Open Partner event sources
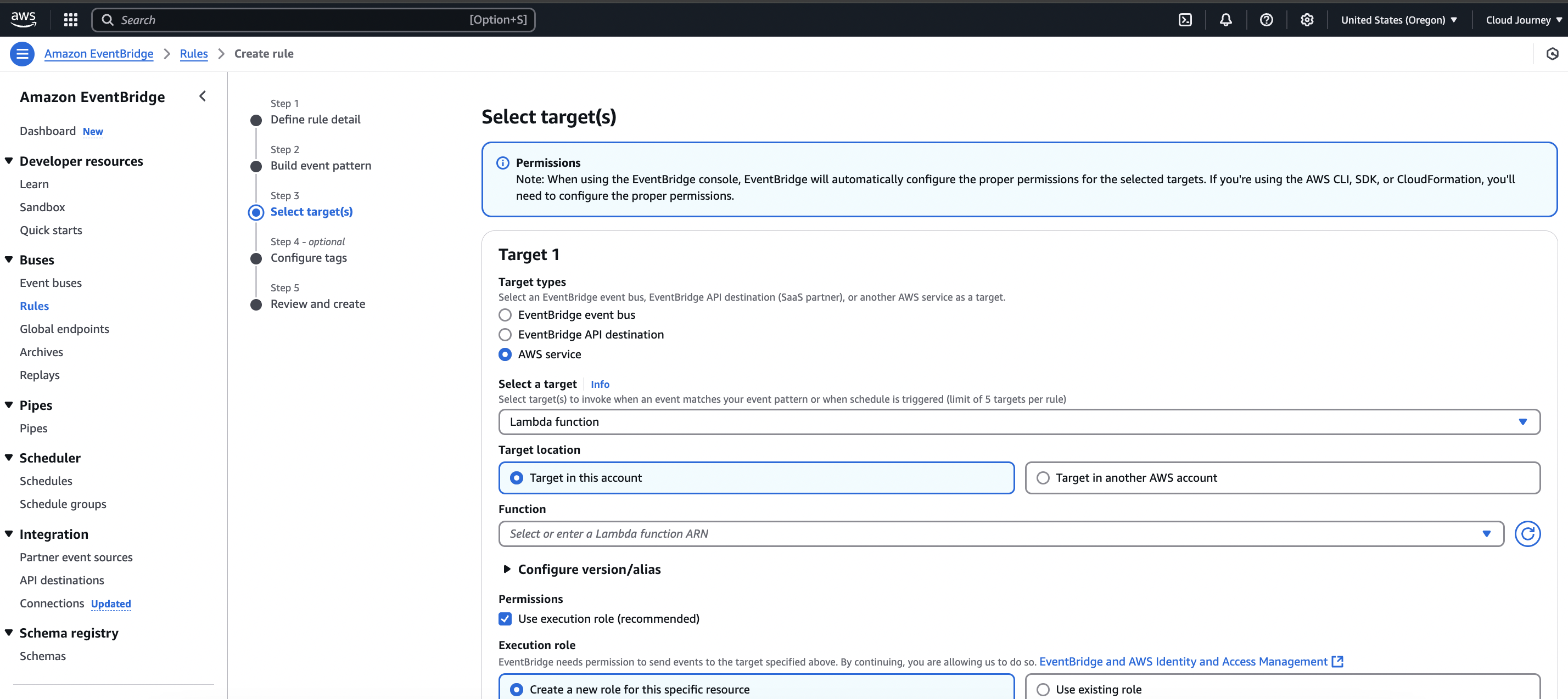Image resolution: width=1568 pixels, height=699 pixels. [x=76, y=557]
